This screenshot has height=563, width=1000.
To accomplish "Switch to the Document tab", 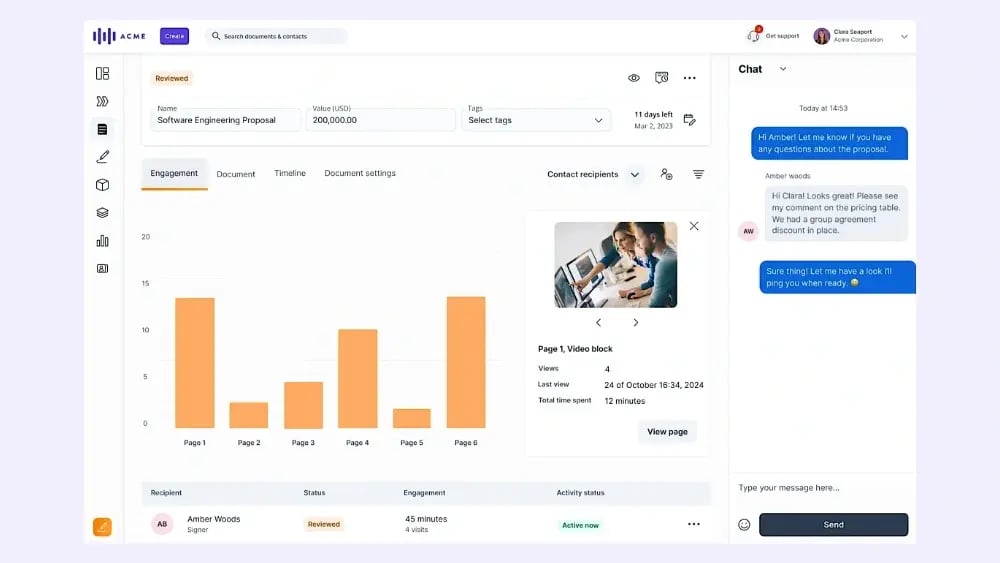I will coord(235,174).
